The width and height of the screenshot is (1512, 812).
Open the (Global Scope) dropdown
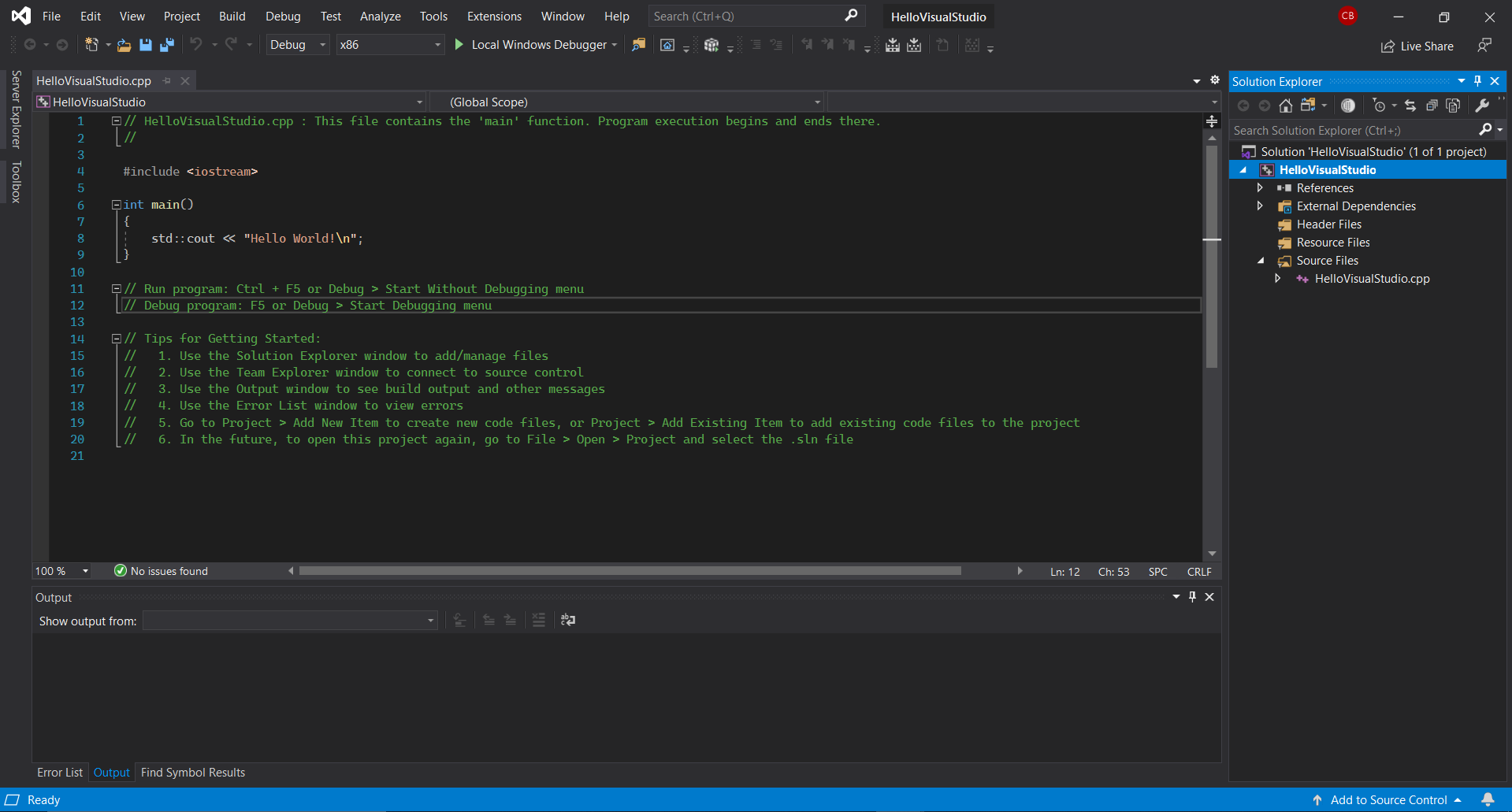[627, 102]
